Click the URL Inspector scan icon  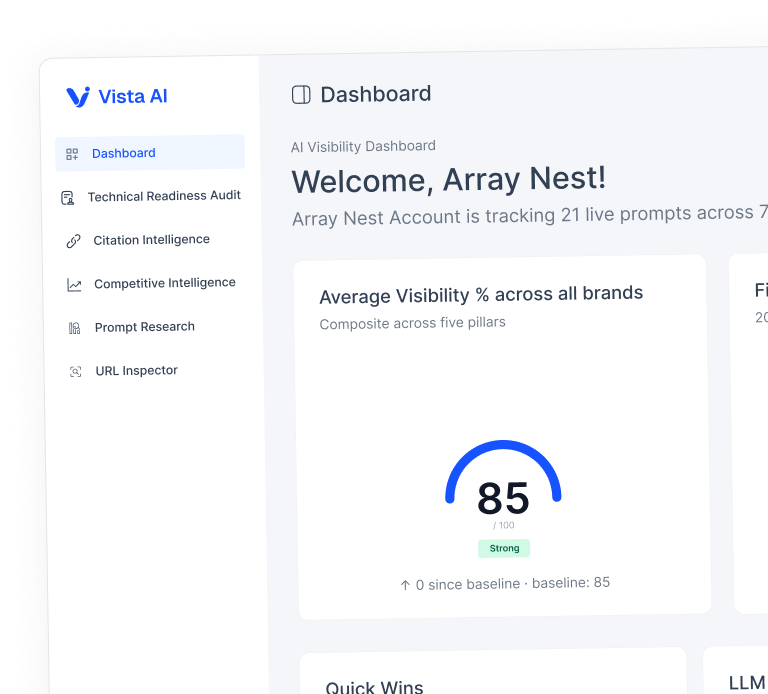tap(75, 372)
